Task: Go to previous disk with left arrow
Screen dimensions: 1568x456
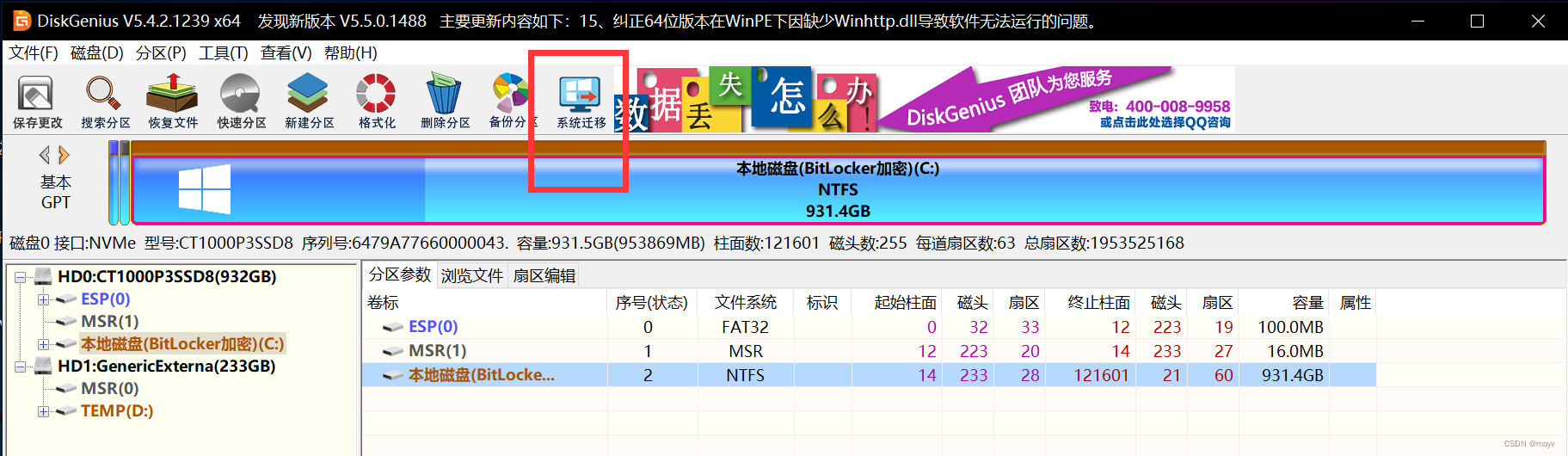Action: pos(44,155)
